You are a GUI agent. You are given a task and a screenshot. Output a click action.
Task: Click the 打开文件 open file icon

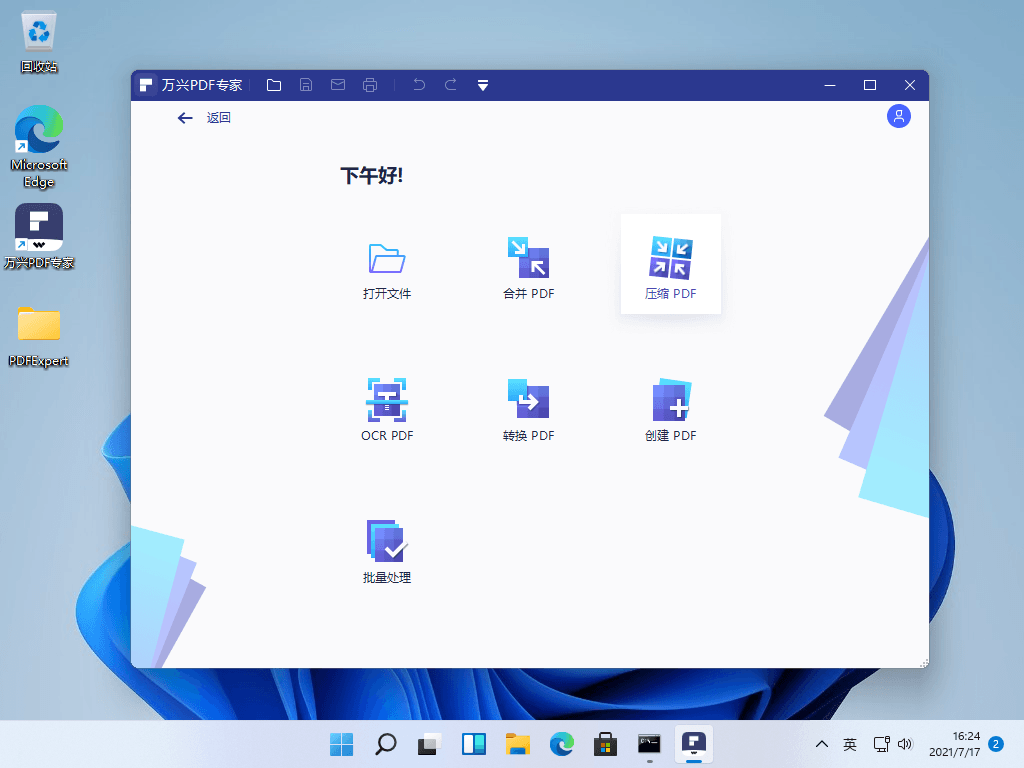click(x=387, y=259)
